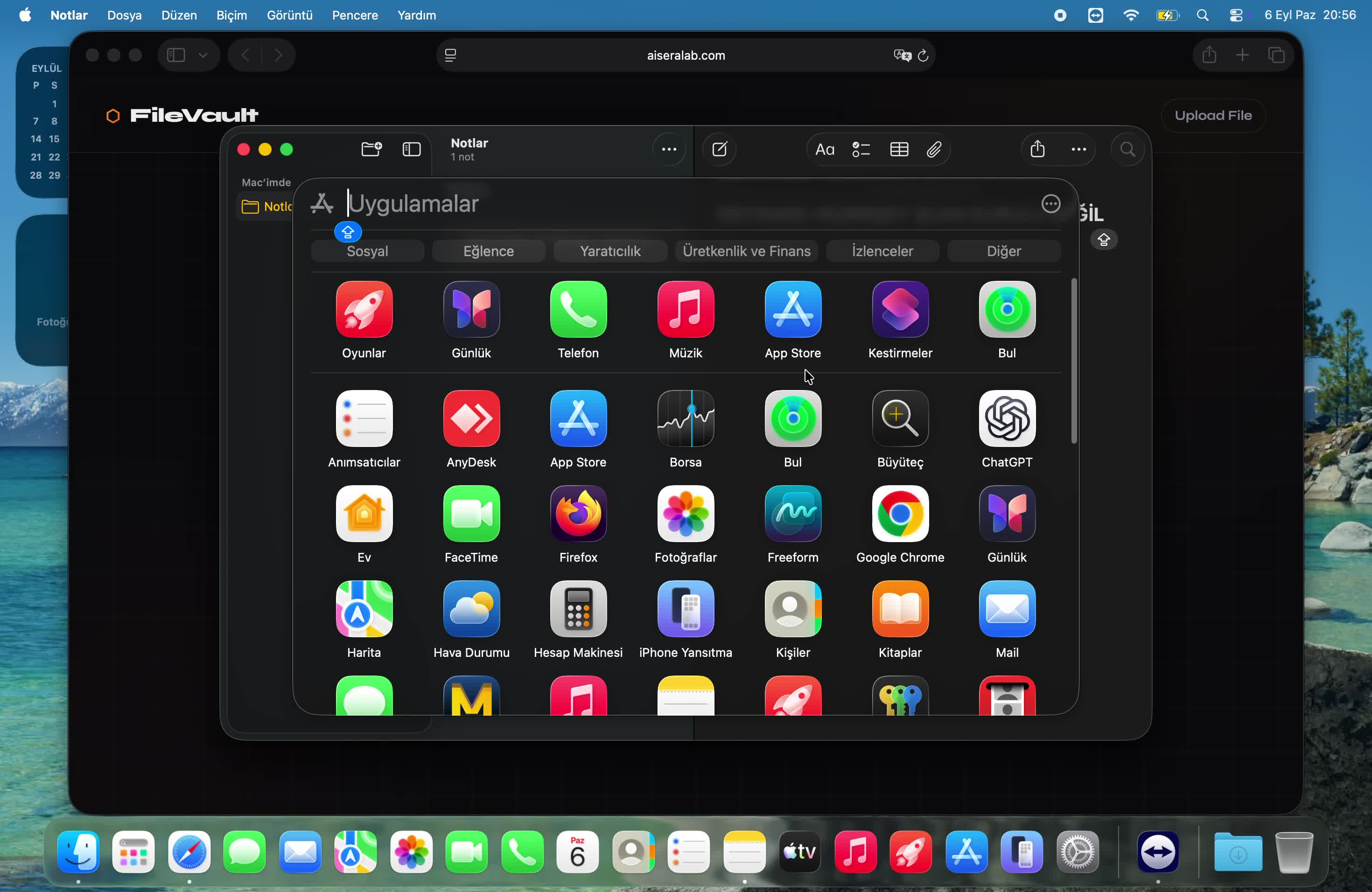Screen dimensions: 1372x892
Task: Reload the aiseralab.com page in Safari
Action: 922,56
